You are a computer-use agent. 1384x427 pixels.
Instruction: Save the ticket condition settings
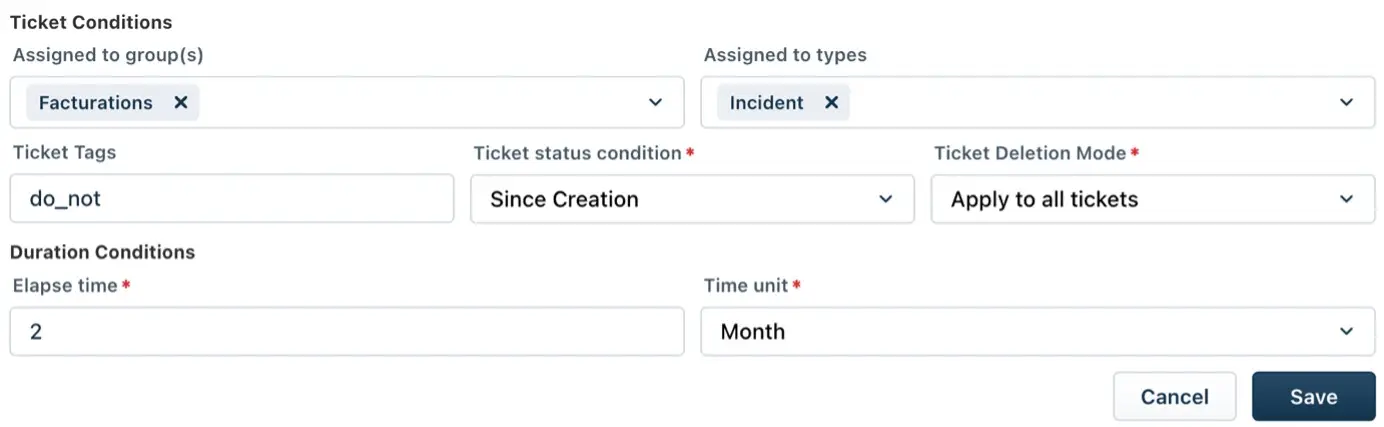click(x=1313, y=397)
